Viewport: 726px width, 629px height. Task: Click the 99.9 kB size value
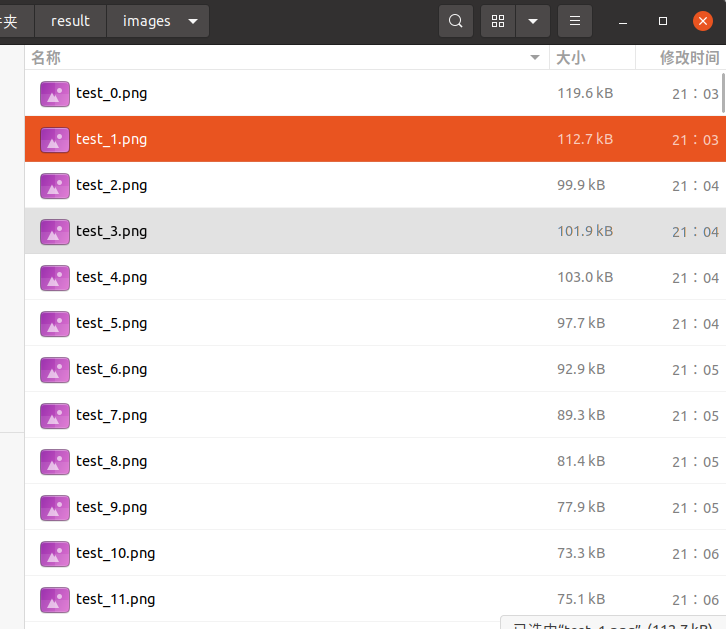(x=581, y=185)
